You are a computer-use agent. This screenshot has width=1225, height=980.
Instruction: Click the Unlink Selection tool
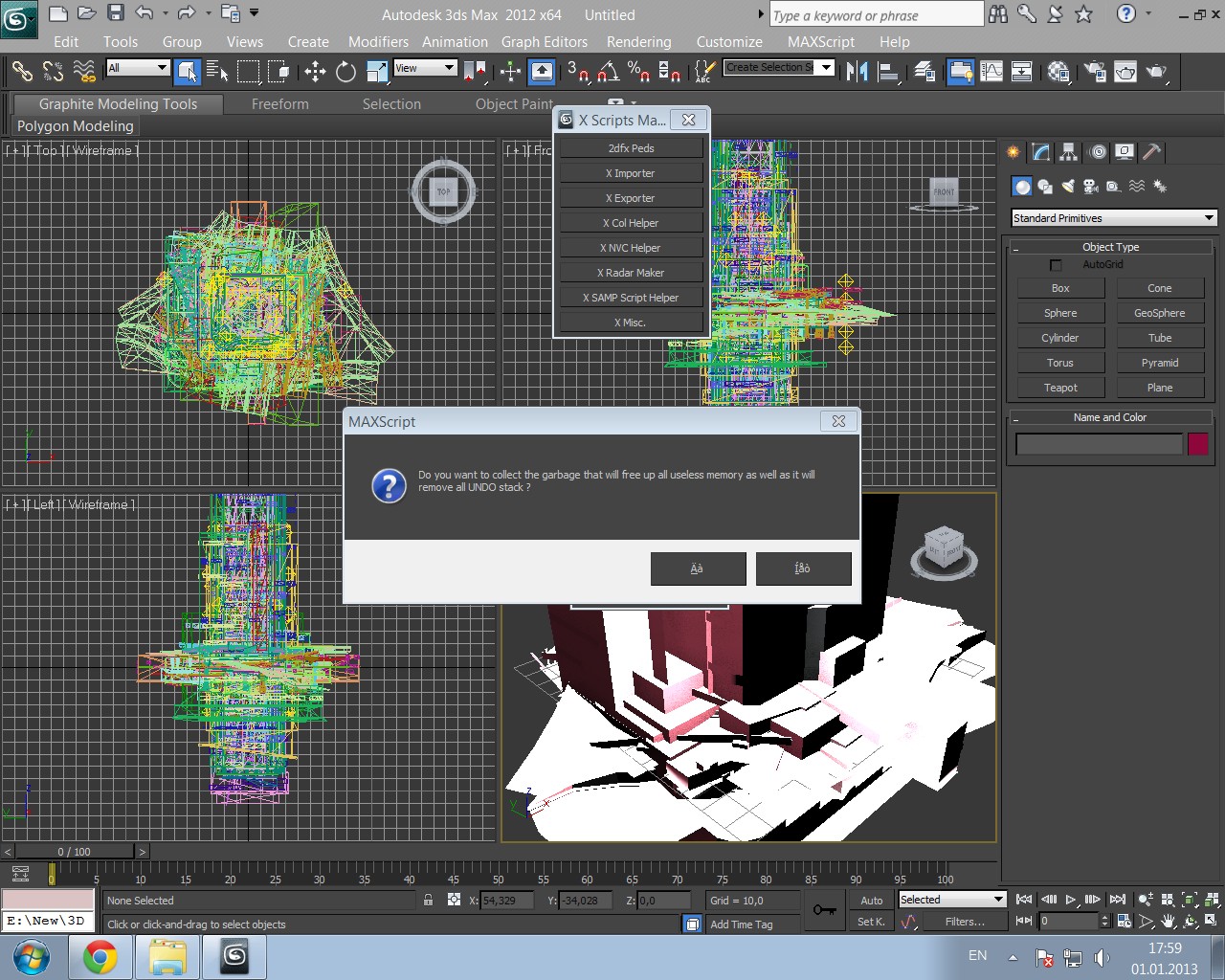click(53, 71)
